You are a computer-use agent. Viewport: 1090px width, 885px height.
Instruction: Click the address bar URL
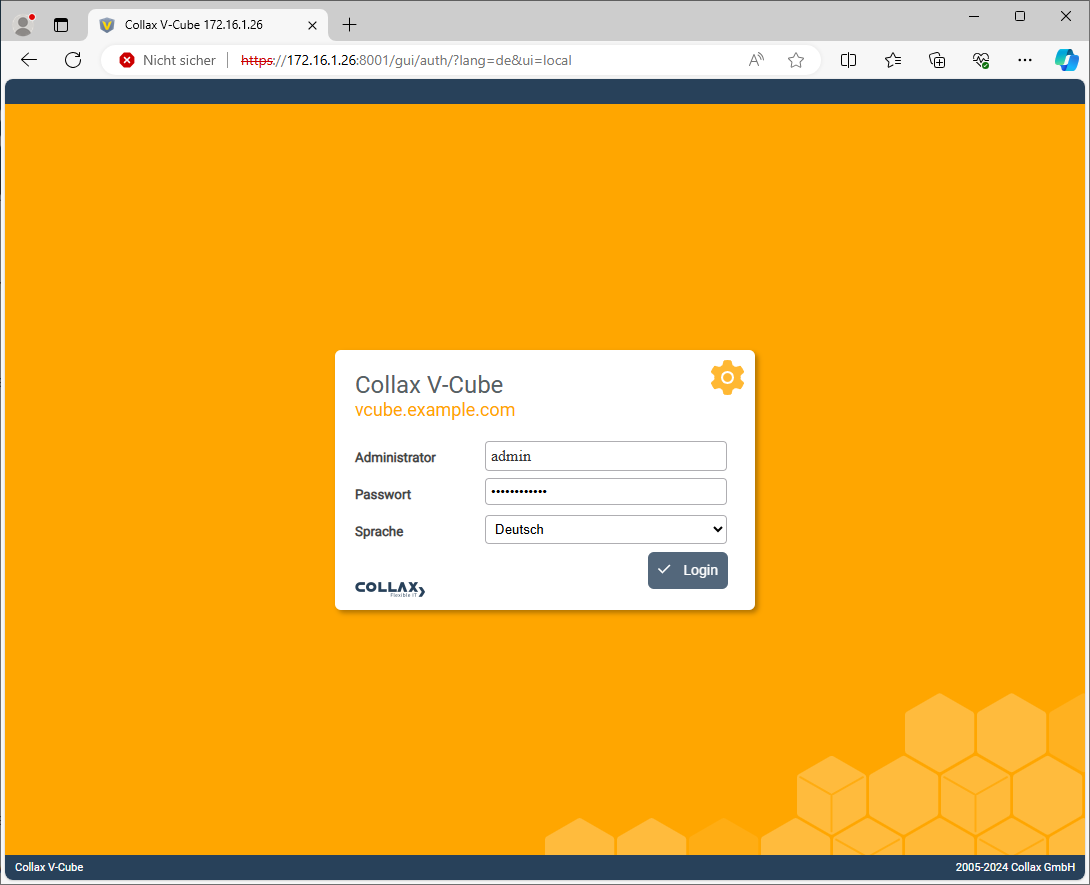[406, 60]
